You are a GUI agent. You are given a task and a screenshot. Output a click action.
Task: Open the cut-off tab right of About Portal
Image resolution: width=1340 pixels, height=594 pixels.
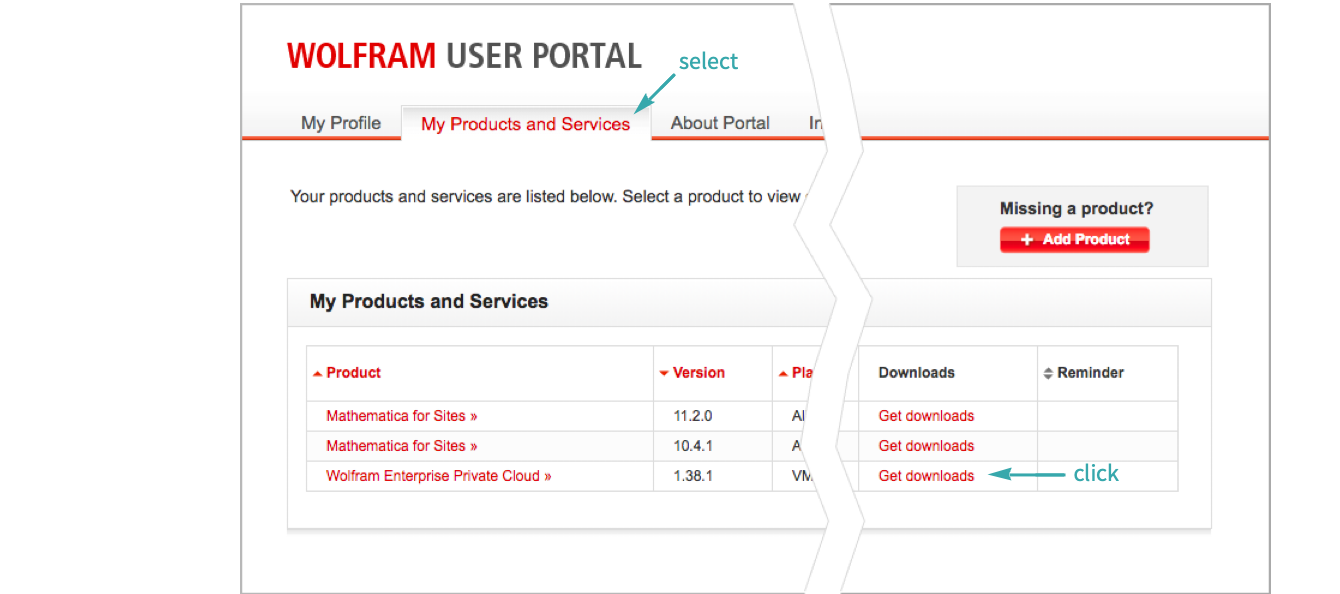[x=816, y=123]
